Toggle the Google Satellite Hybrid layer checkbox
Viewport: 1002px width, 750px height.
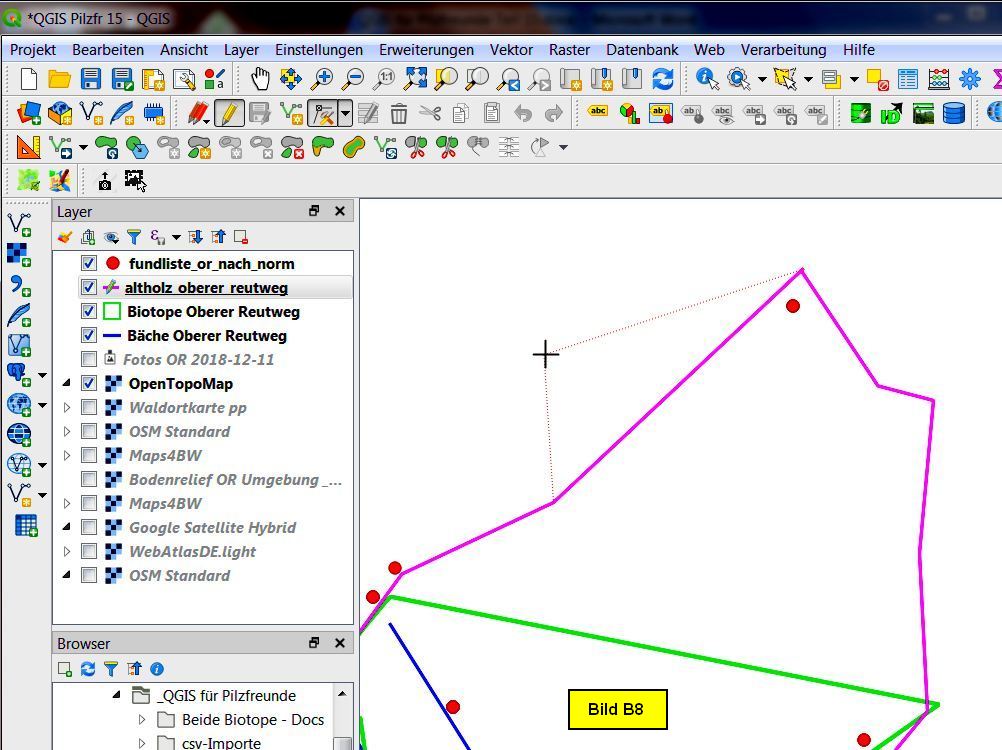[89, 528]
